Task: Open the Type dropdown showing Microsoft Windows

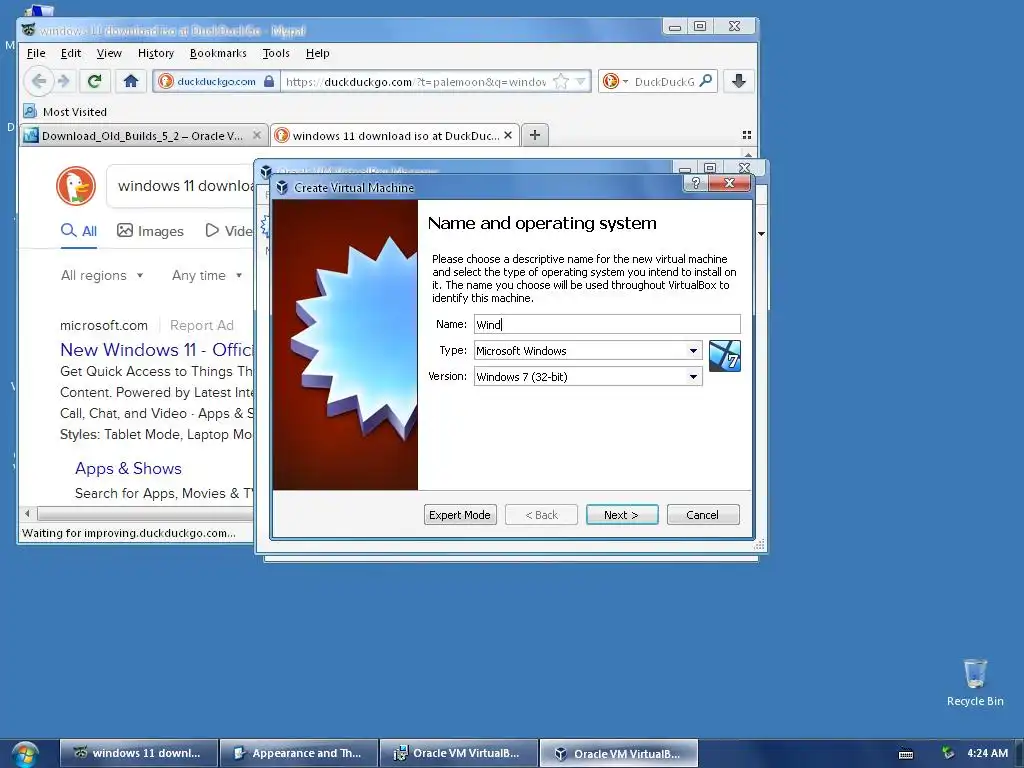Action: click(x=588, y=351)
